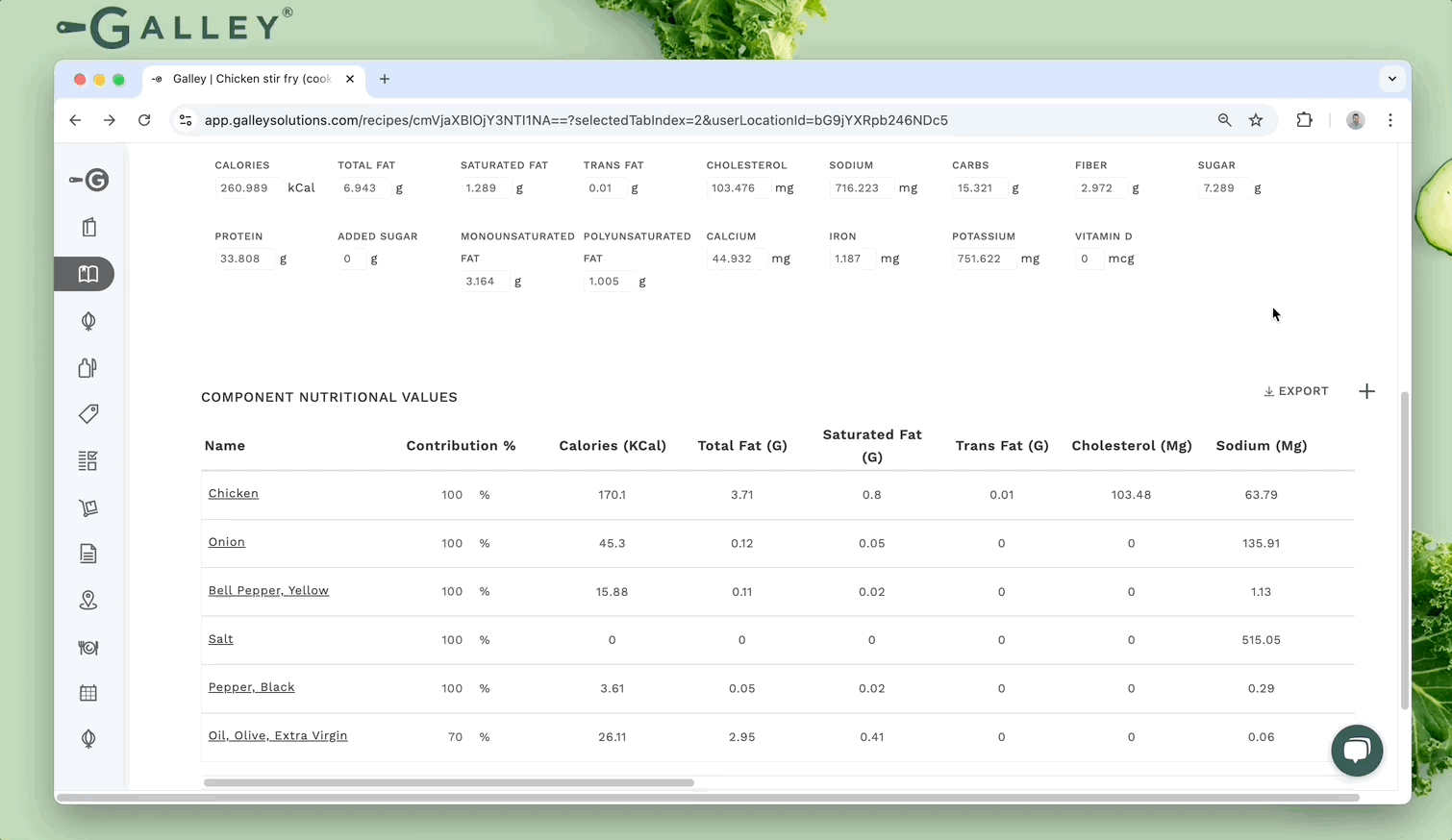This screenshot has width=1452, height=840.
Task: Edit the Added Sugar value field
Action: 352,259
